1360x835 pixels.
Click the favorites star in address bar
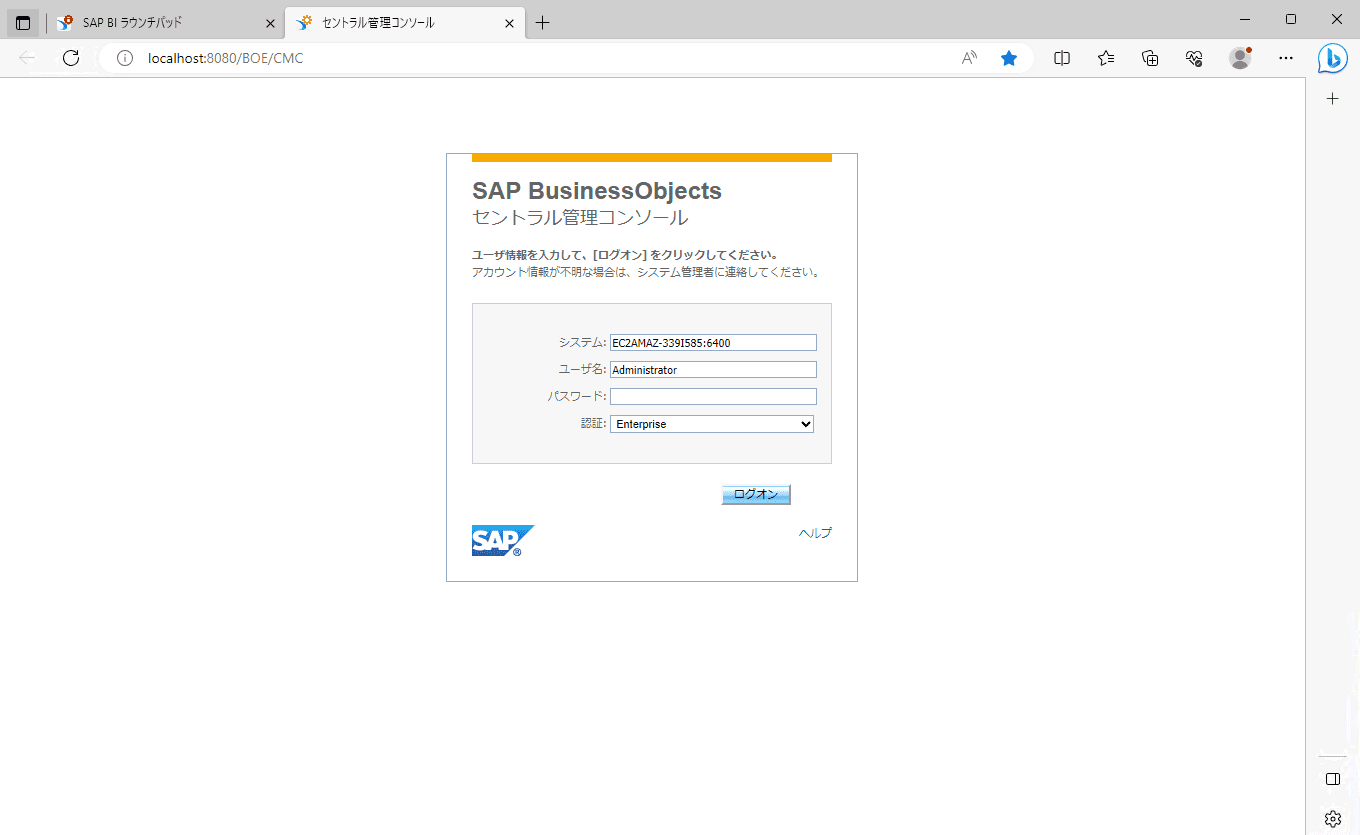coord(1009,58)
